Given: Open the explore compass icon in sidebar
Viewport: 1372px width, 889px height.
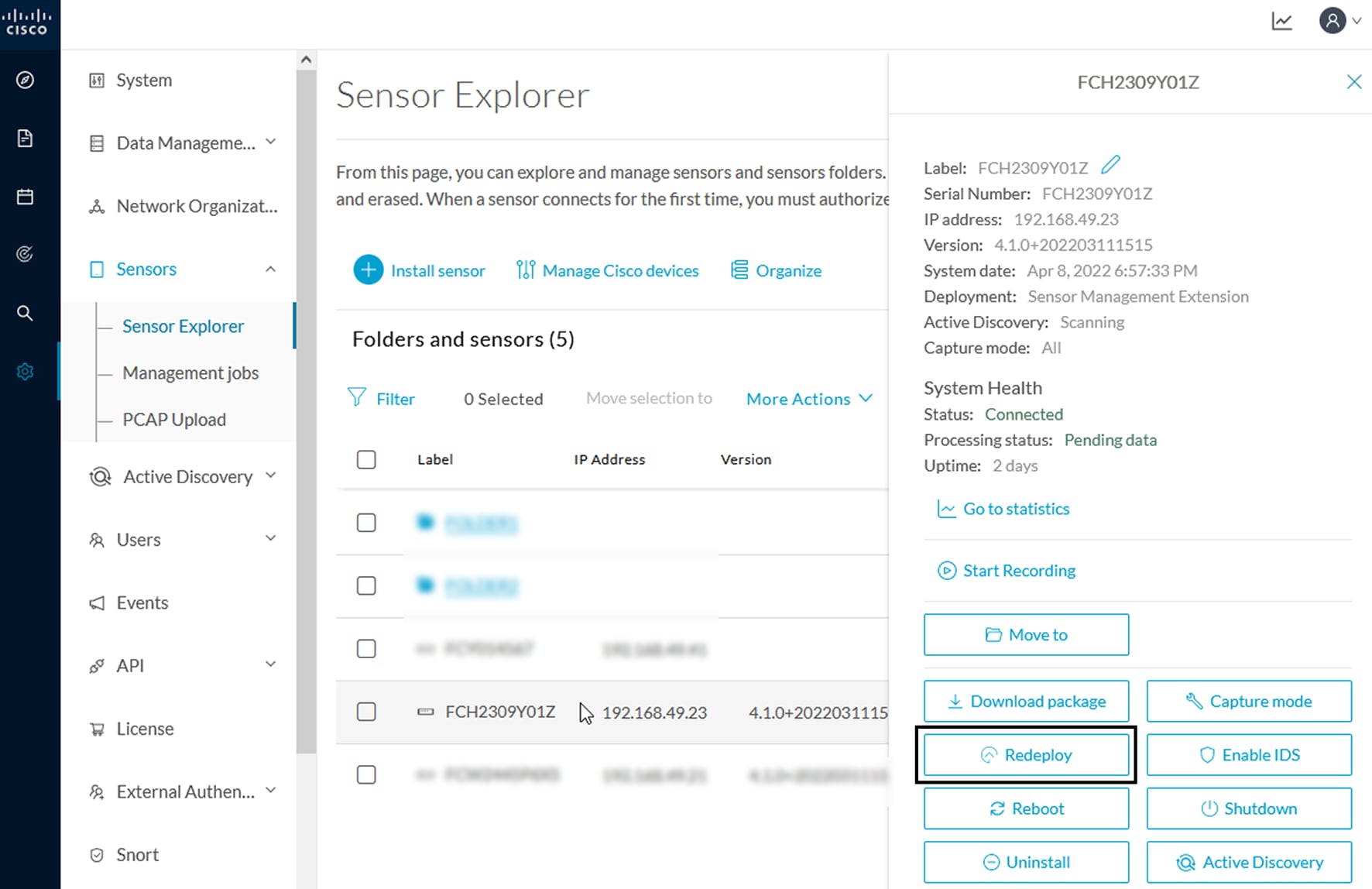Looking at the screenshot, I should coord(26,80).
